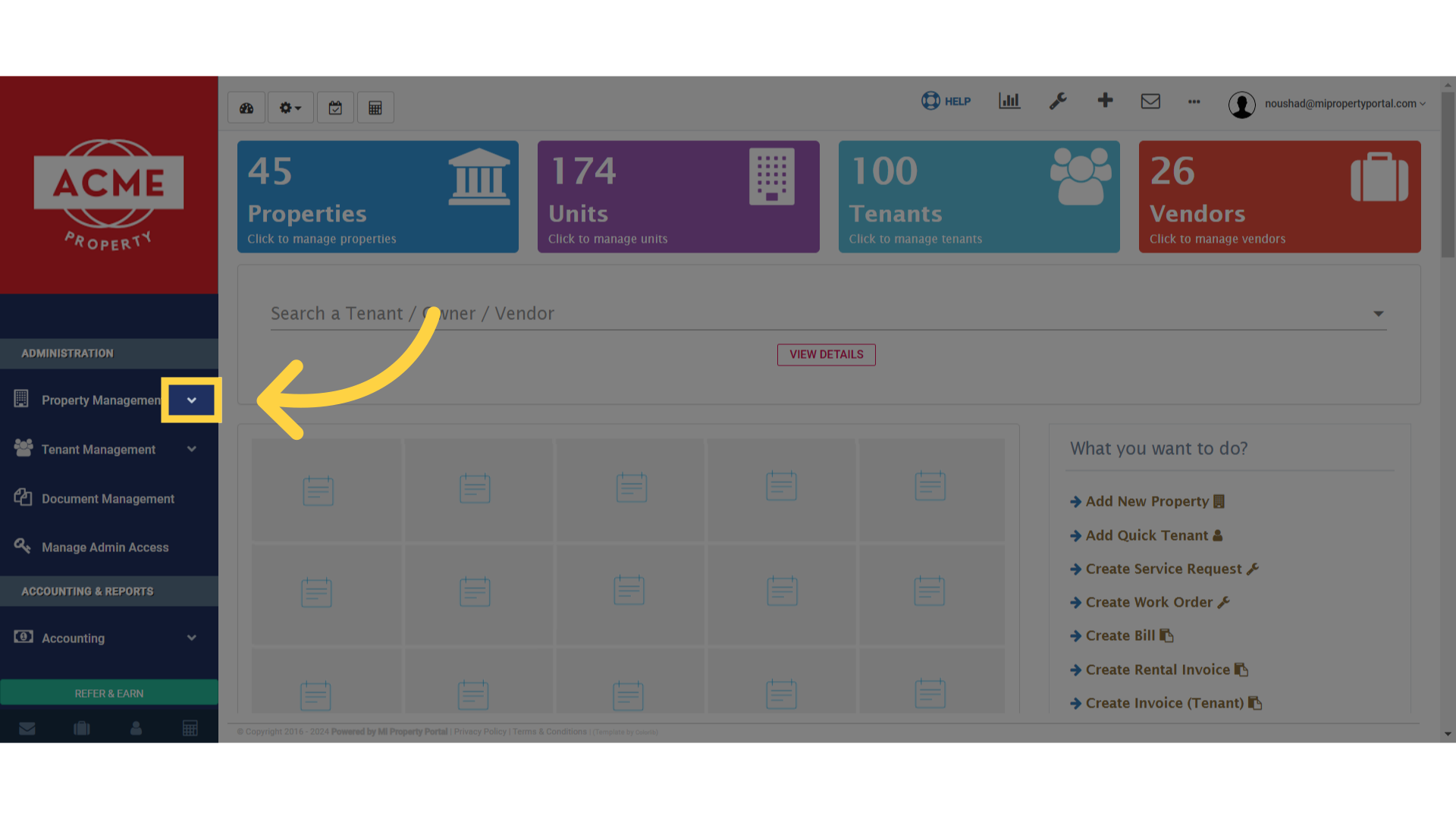The height and width of the screenshot is (819, 1456).
Task: Open the user account email dropdown
Action: point(1327,104)
